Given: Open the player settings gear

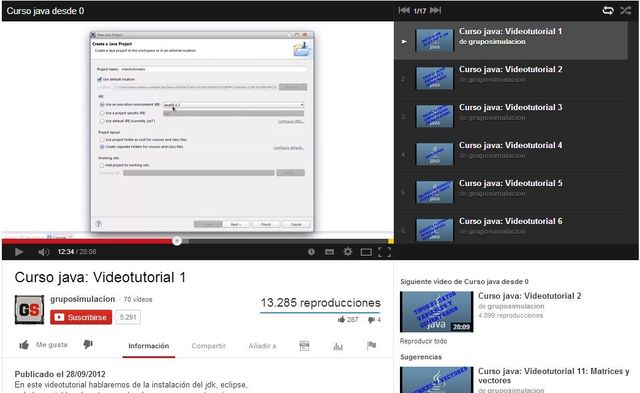Looking at the screenshot, I should click(348, 252).
